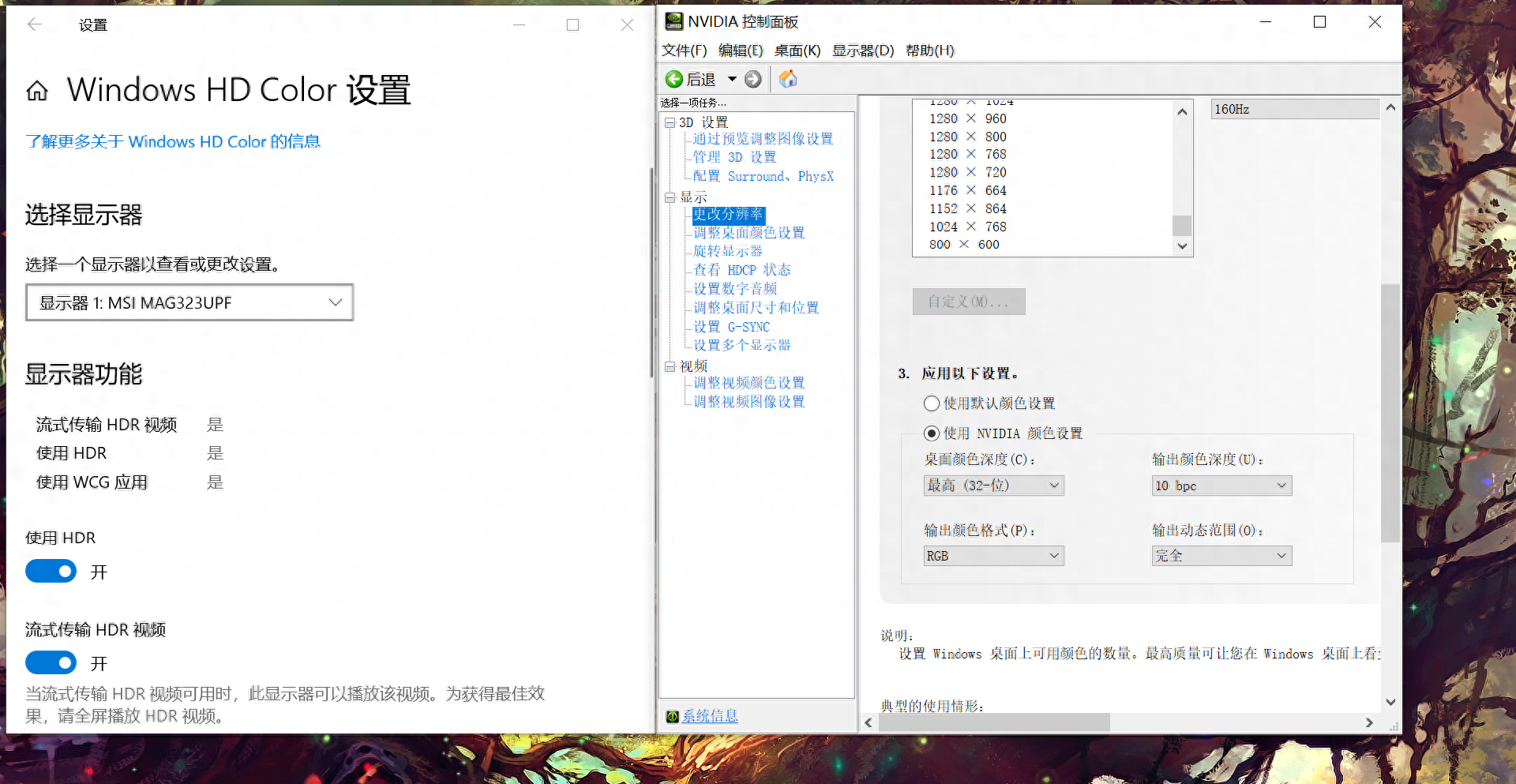Viewport: 1516px width, 784px height.
Task: Click the home icon beside Windows HD Color
Action: click(37, 92)
